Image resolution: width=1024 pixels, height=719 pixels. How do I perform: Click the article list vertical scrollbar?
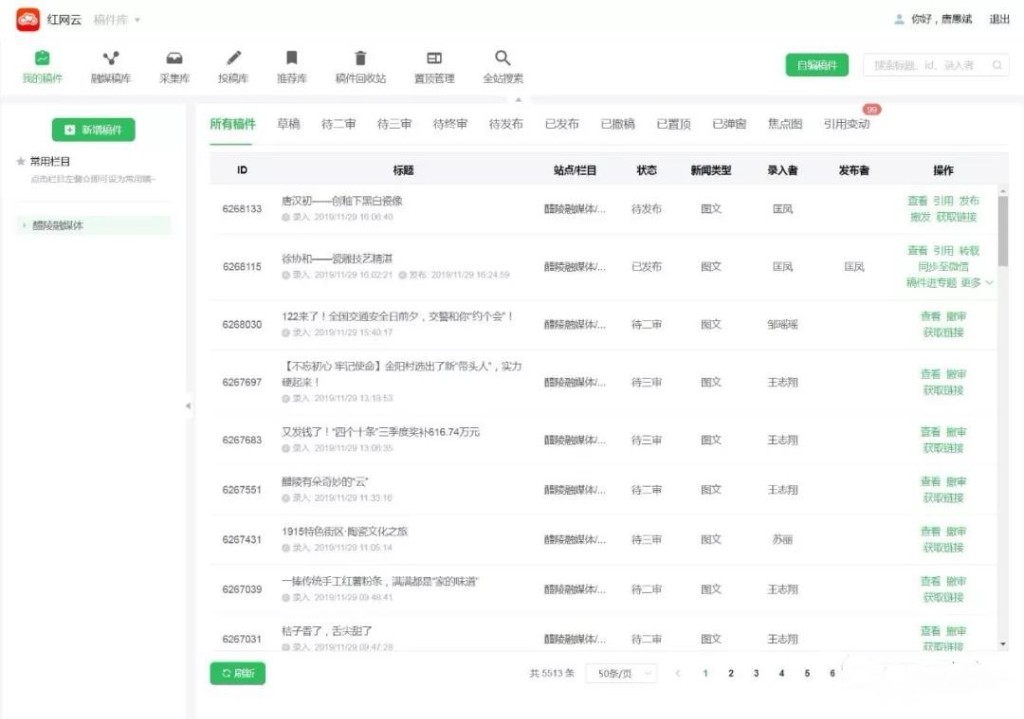click(1002, 230)
